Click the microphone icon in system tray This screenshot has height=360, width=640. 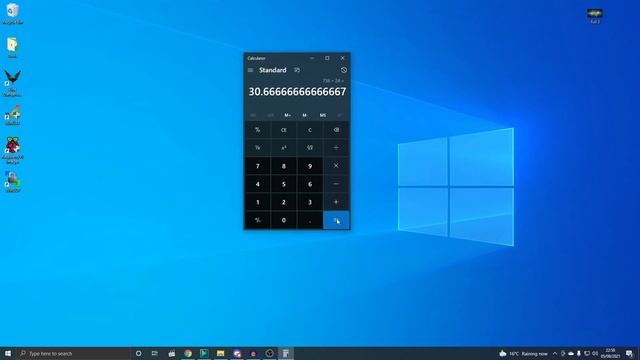tap(579, 353)
